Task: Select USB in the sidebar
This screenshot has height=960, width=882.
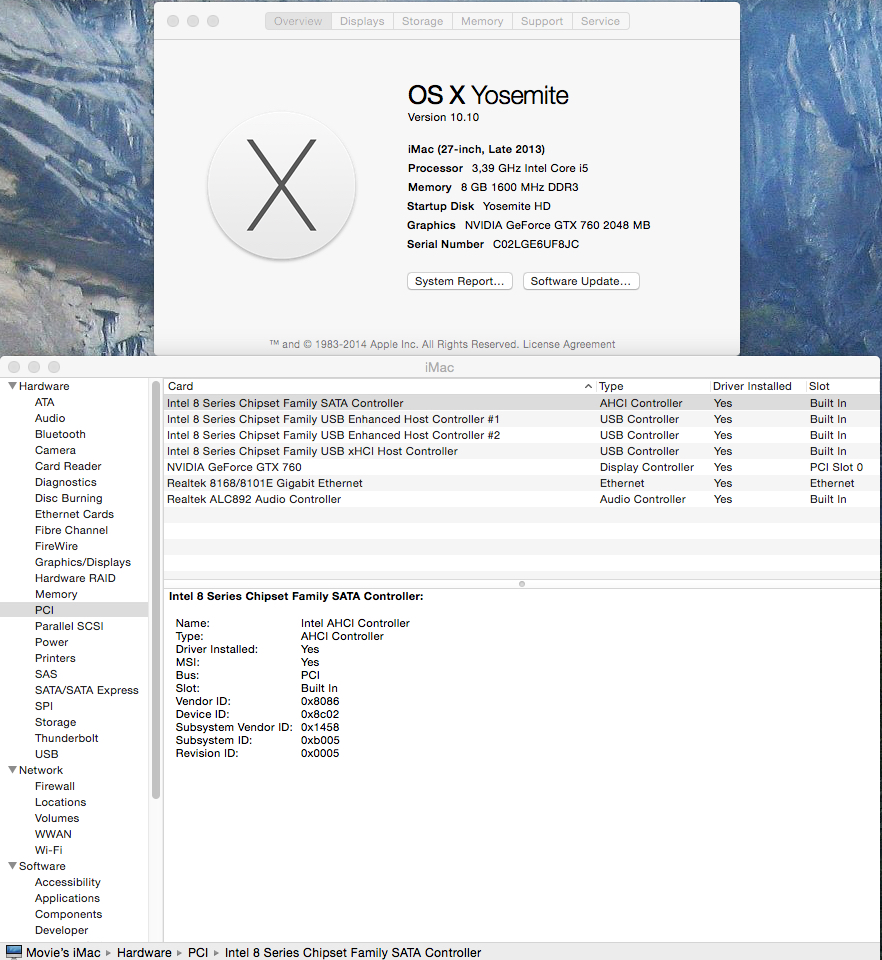Action: 47,754
